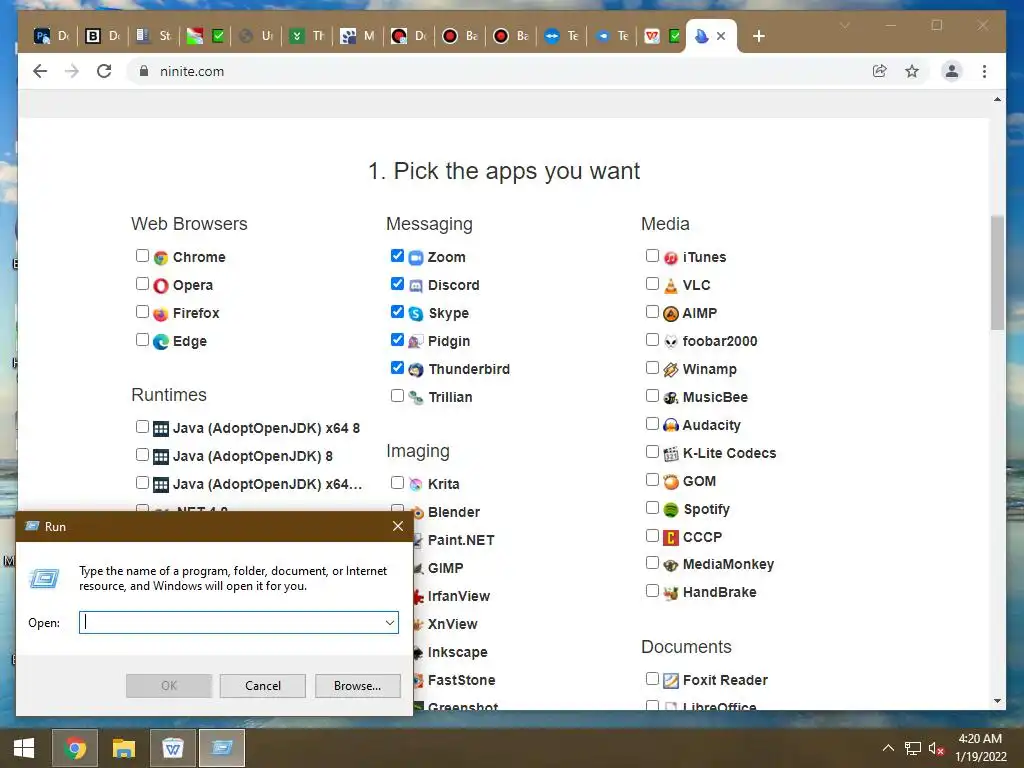Open the share page icon

[x=880, y=71]
